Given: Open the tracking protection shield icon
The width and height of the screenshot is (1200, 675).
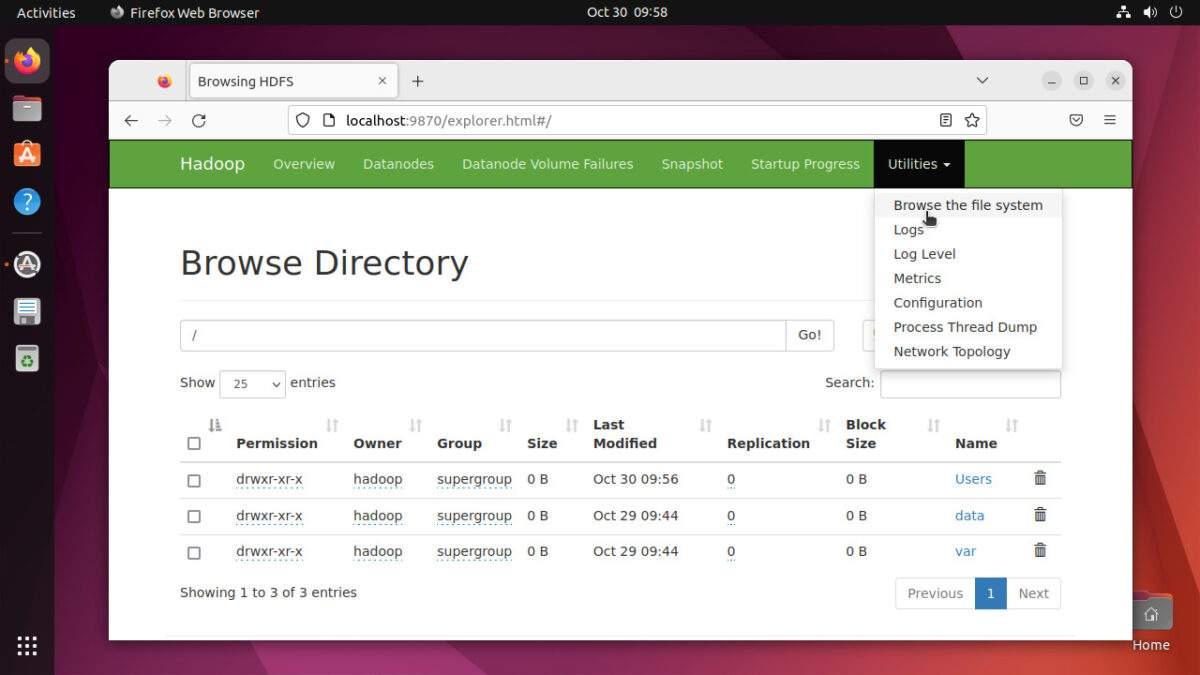Looking at the screenshot, I should click(x=302, y=120).
